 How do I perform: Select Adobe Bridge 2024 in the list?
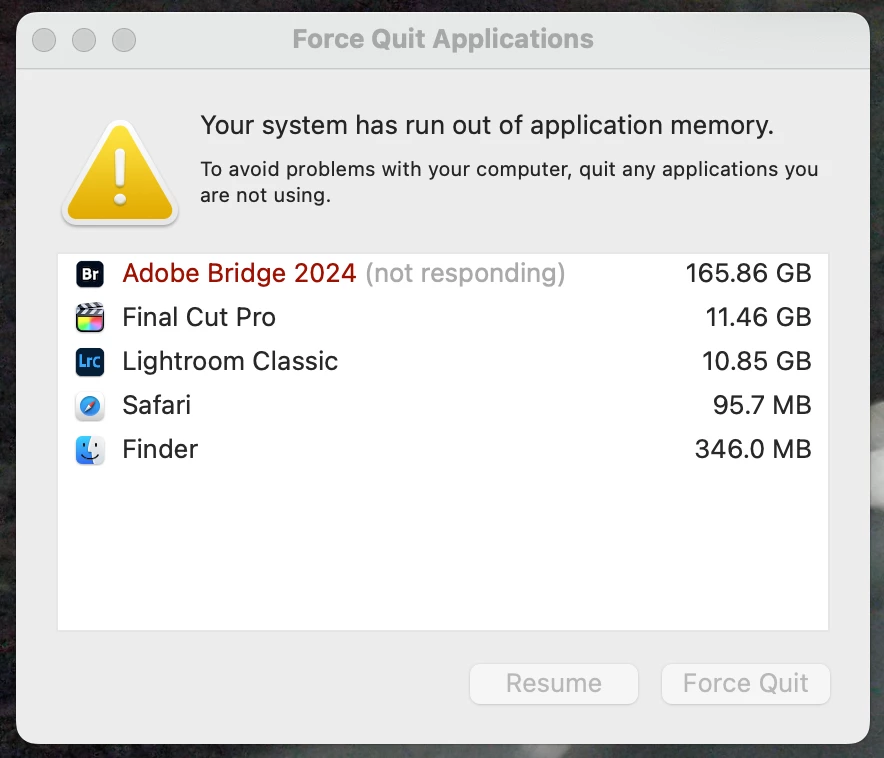click(x=239, y=274)
